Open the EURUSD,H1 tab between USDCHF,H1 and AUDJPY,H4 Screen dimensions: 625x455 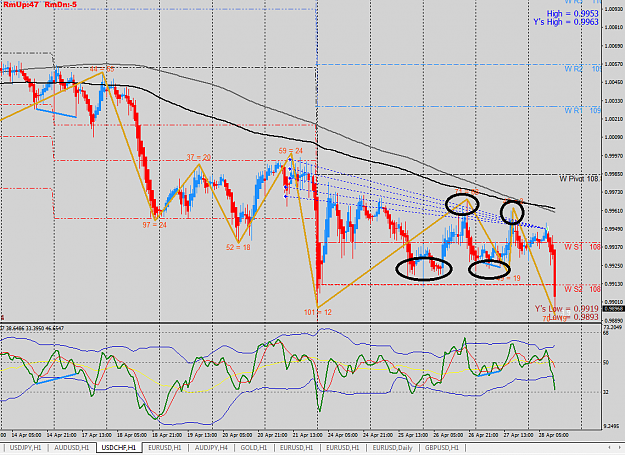click(165, 448)
